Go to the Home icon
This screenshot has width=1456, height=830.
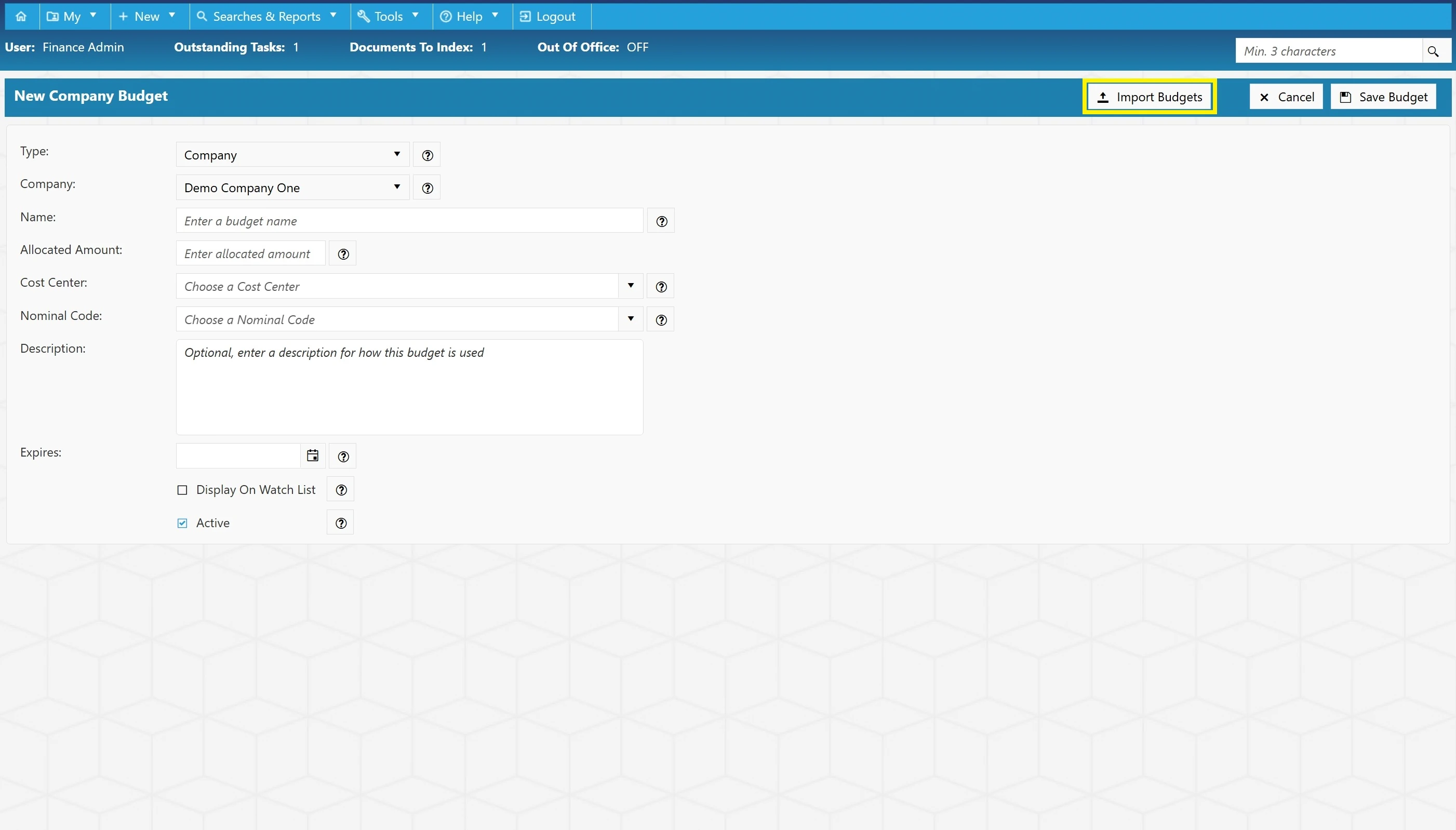(x=21, y=17)
